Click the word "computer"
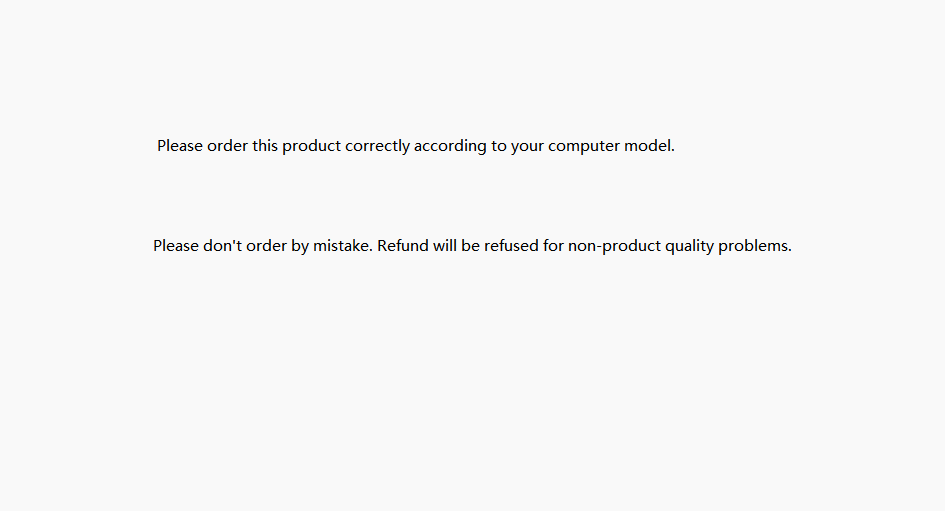 pos(584,146)
